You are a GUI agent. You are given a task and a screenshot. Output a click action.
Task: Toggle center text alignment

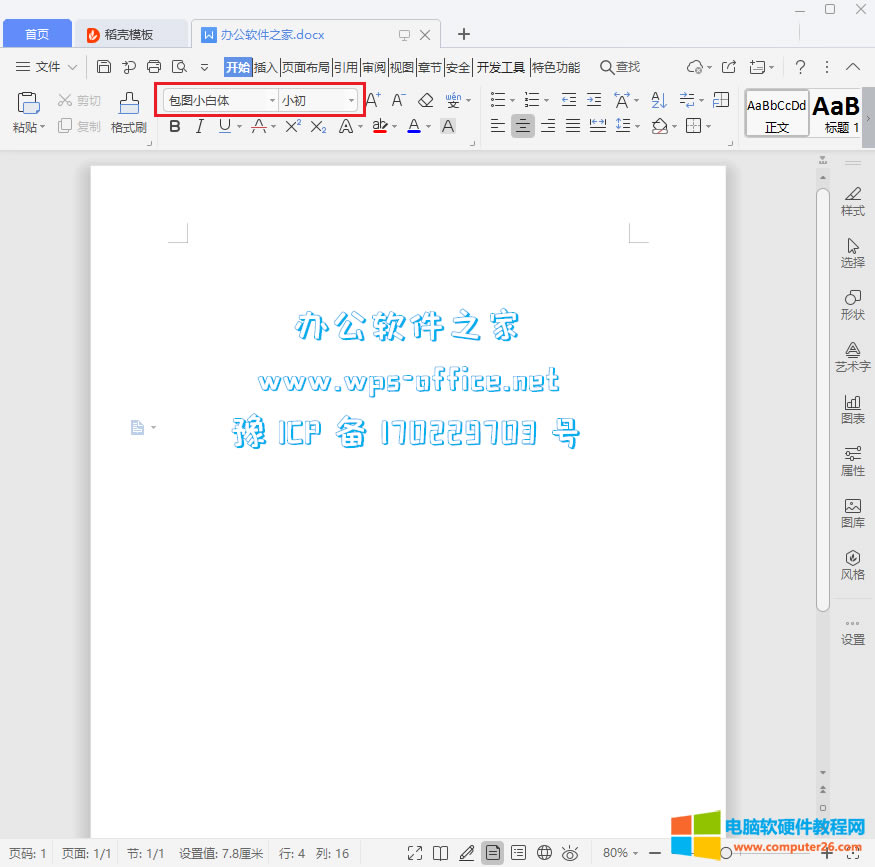(x=522, y=126)
